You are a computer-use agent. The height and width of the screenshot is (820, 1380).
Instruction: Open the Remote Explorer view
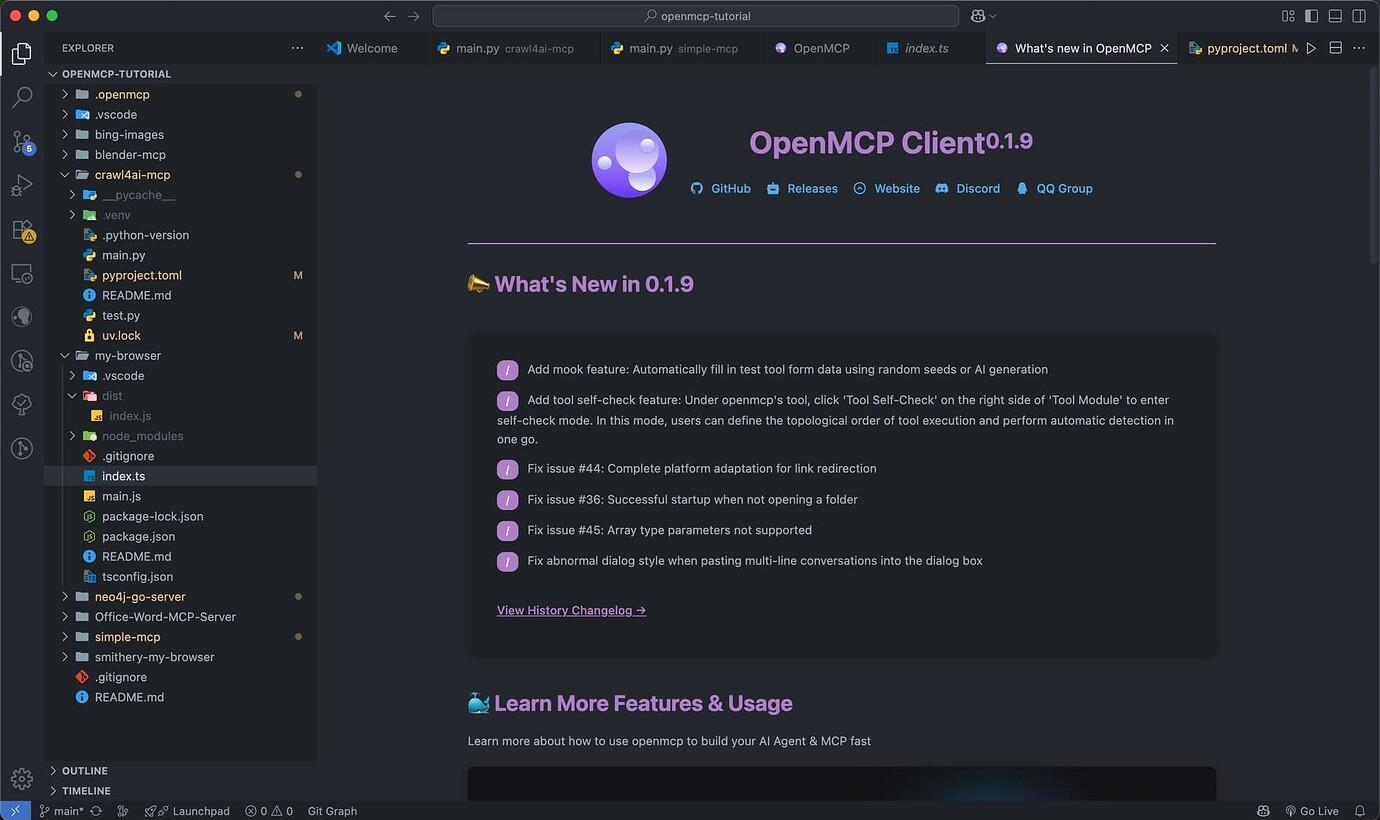22,273
